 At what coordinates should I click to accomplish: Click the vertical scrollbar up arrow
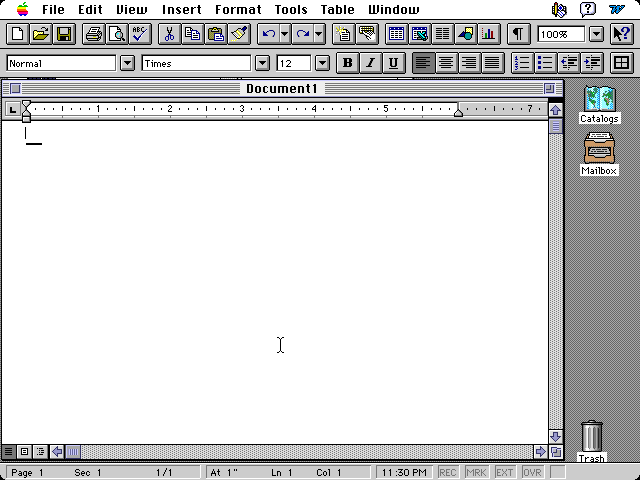(556, 110)
